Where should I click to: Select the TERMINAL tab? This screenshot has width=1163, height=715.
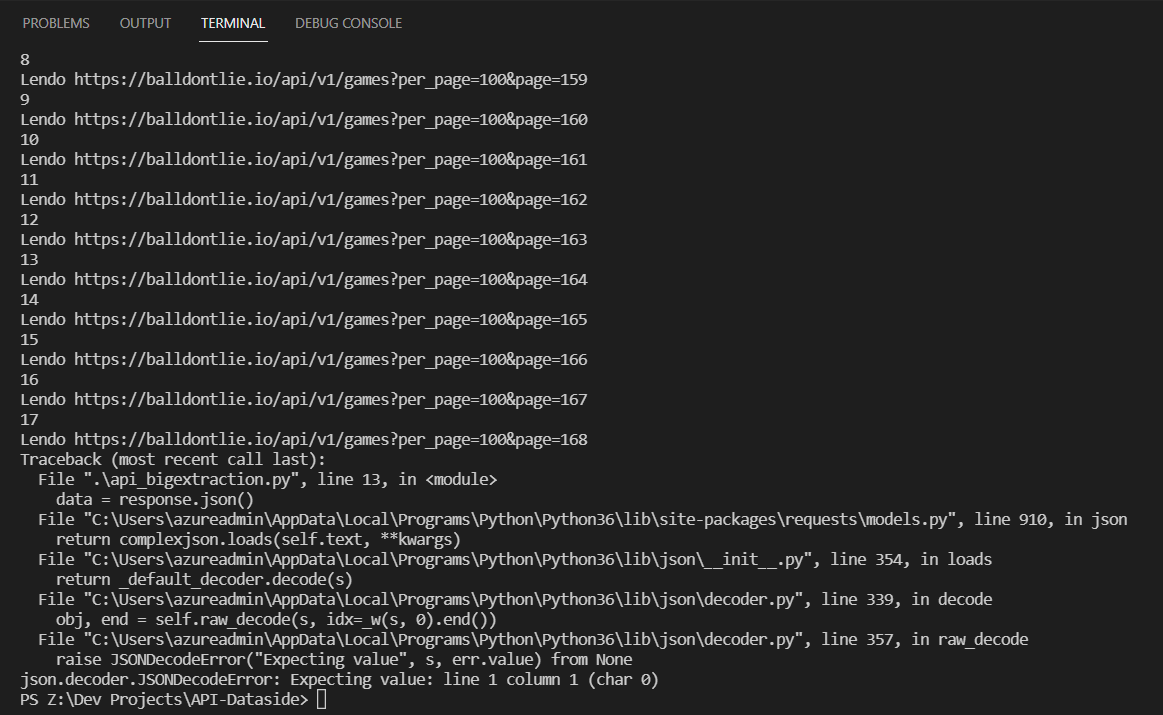(x=233, y=23)
